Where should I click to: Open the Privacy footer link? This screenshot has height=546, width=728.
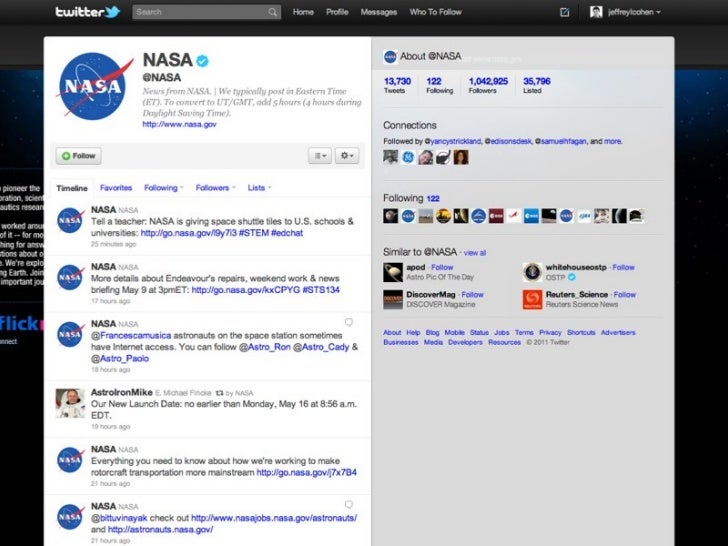pos(550,332)
